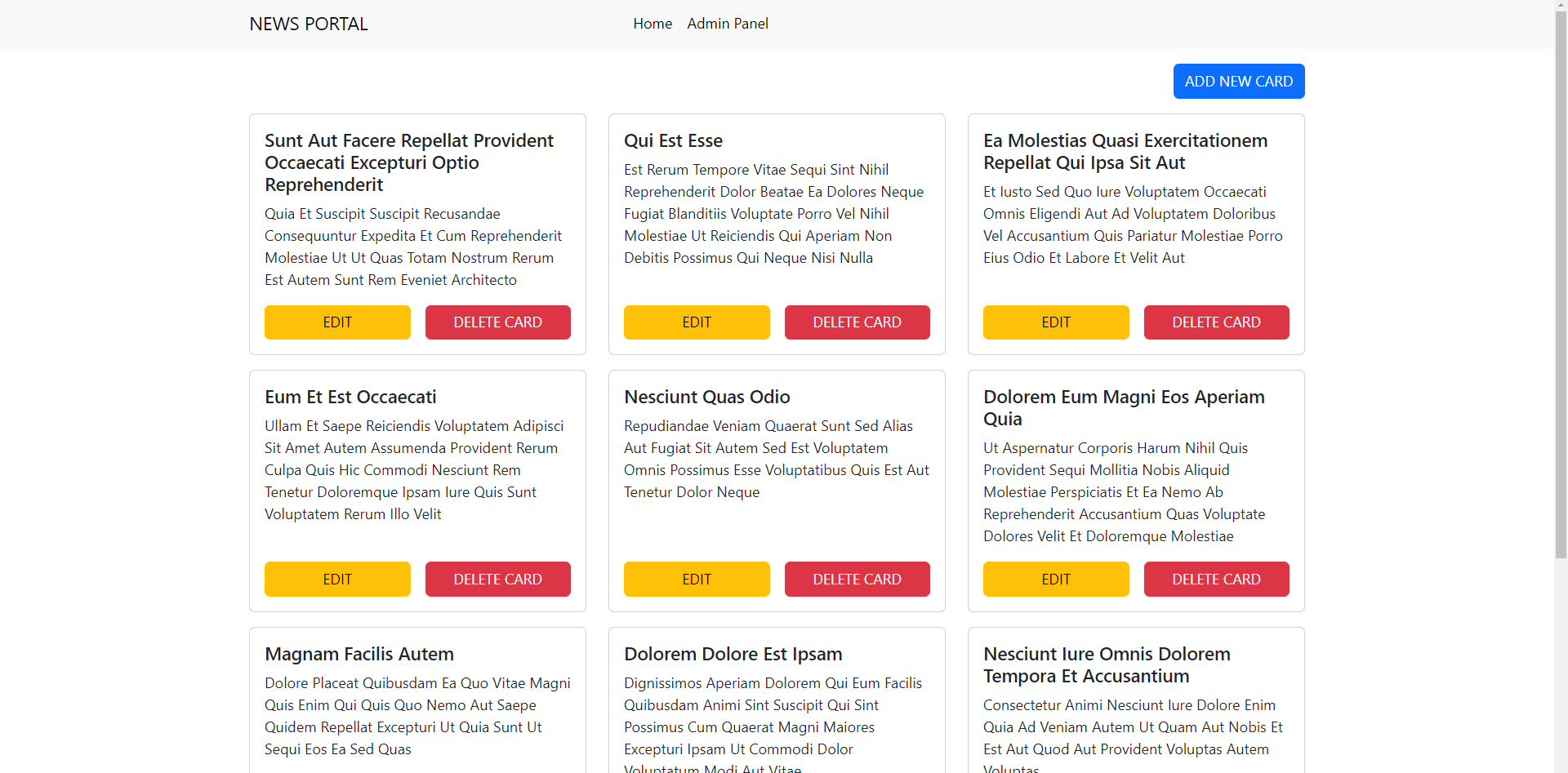This screenshot has width=1568, height=773.
Task: Edit the 'Dolorem Eum Magni' card
Action: [x=1055, y=580]
